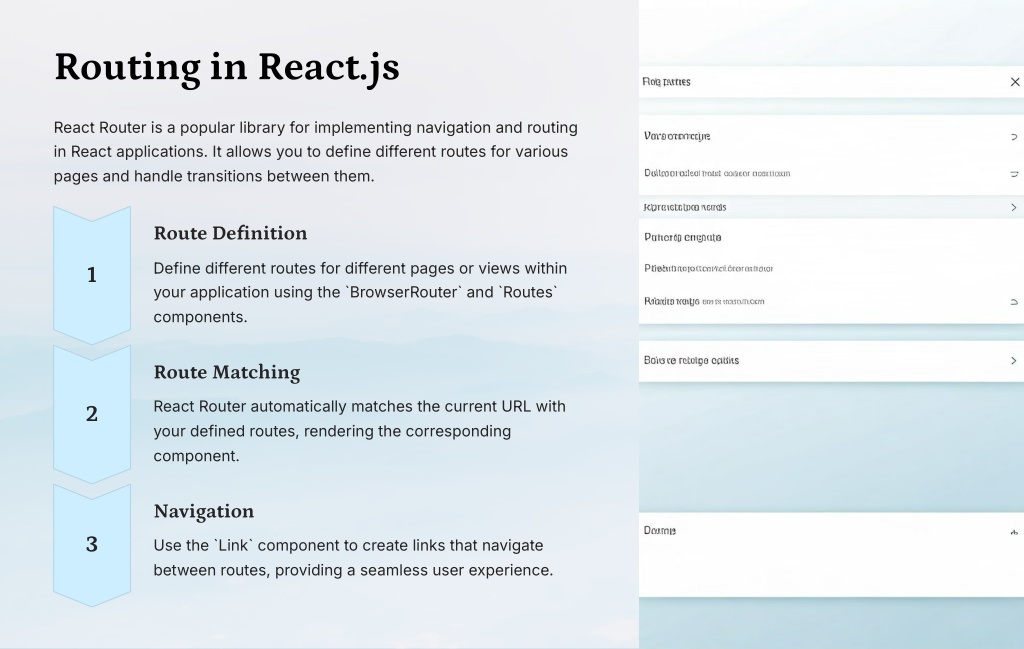1024x649 pixels.
Task: Select the "Route Definition" heading
Action: coord(230,233)
